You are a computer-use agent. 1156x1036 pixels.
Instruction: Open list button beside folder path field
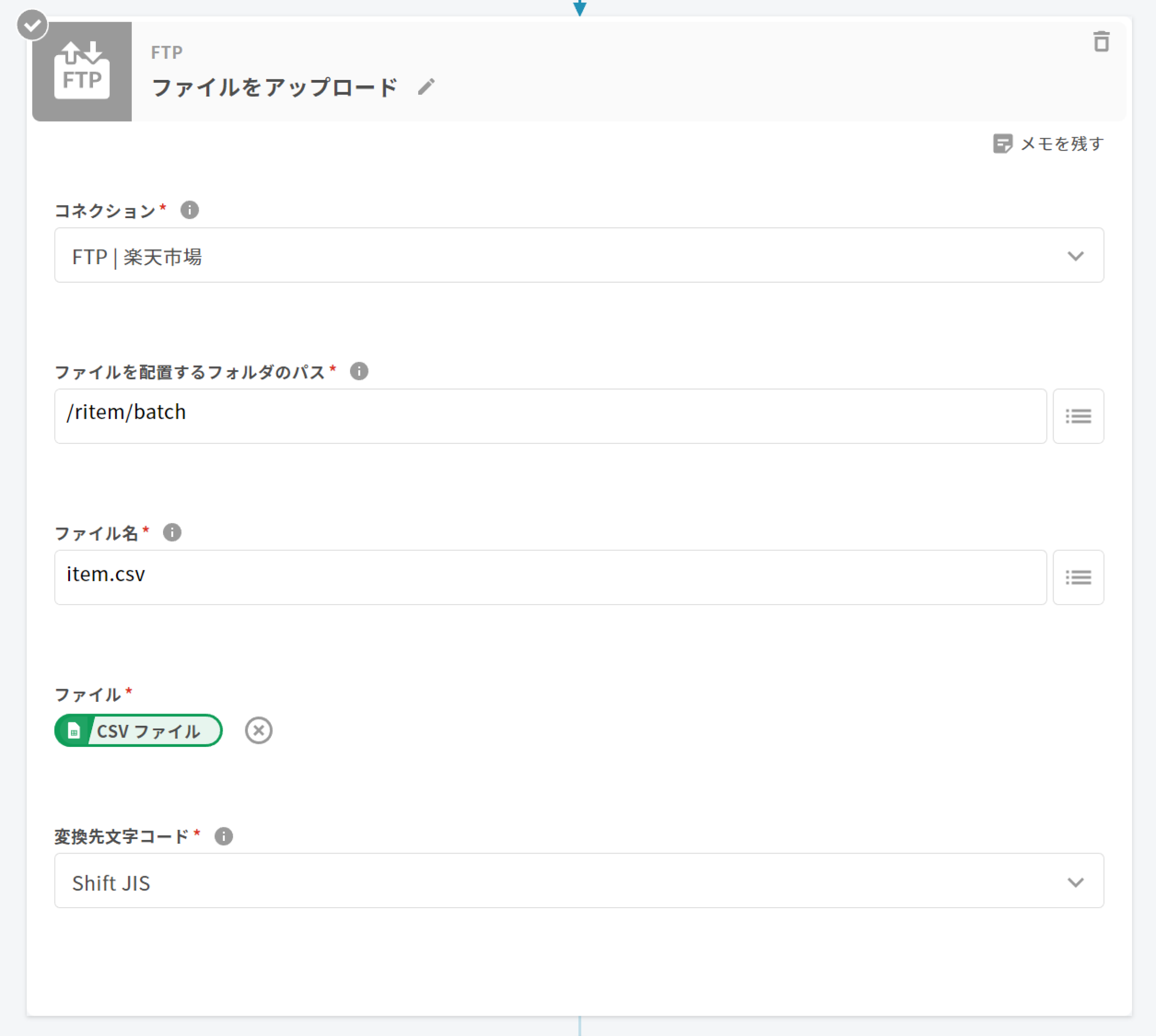(x=1077, y=416)
